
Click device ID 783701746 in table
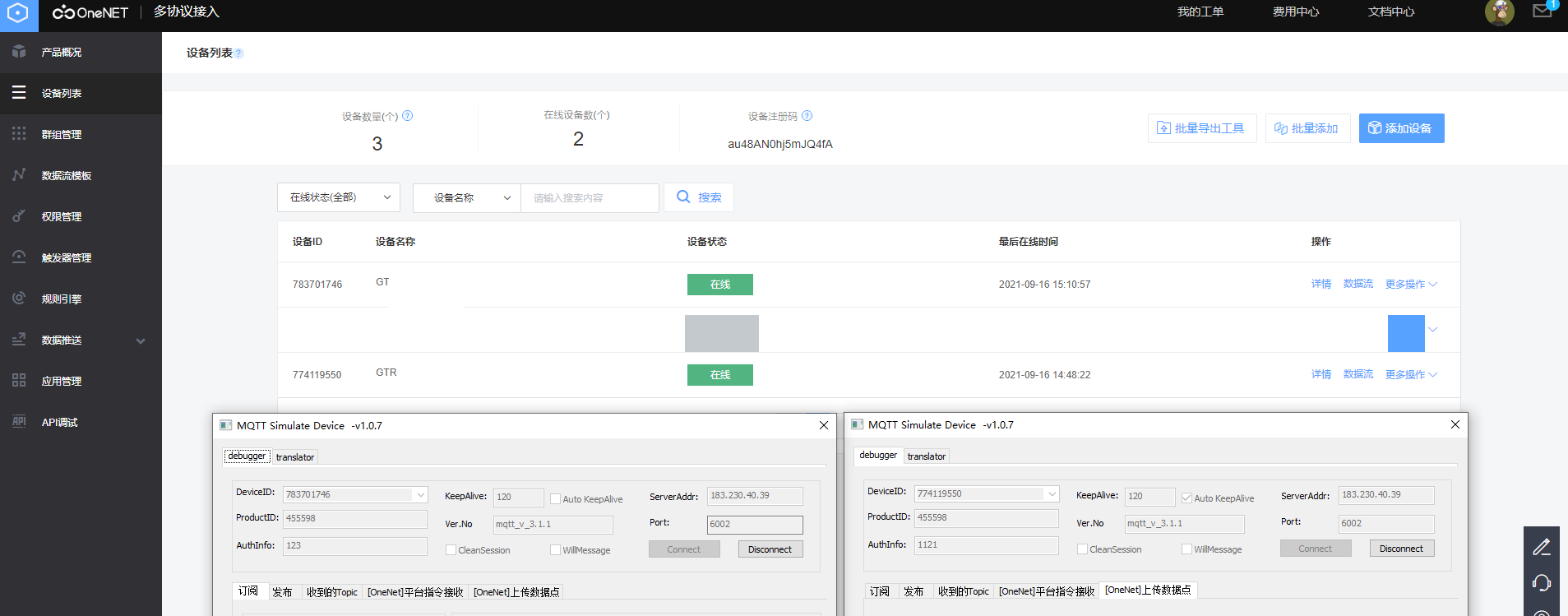click(x=317, y=285)
